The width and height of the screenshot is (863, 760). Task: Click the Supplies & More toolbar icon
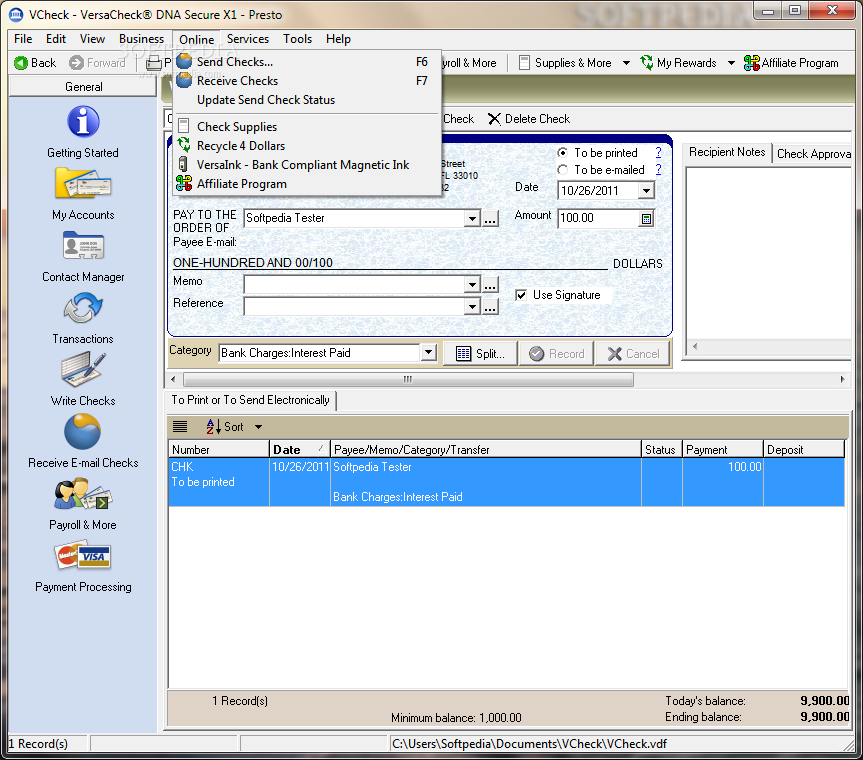(525, 63)
